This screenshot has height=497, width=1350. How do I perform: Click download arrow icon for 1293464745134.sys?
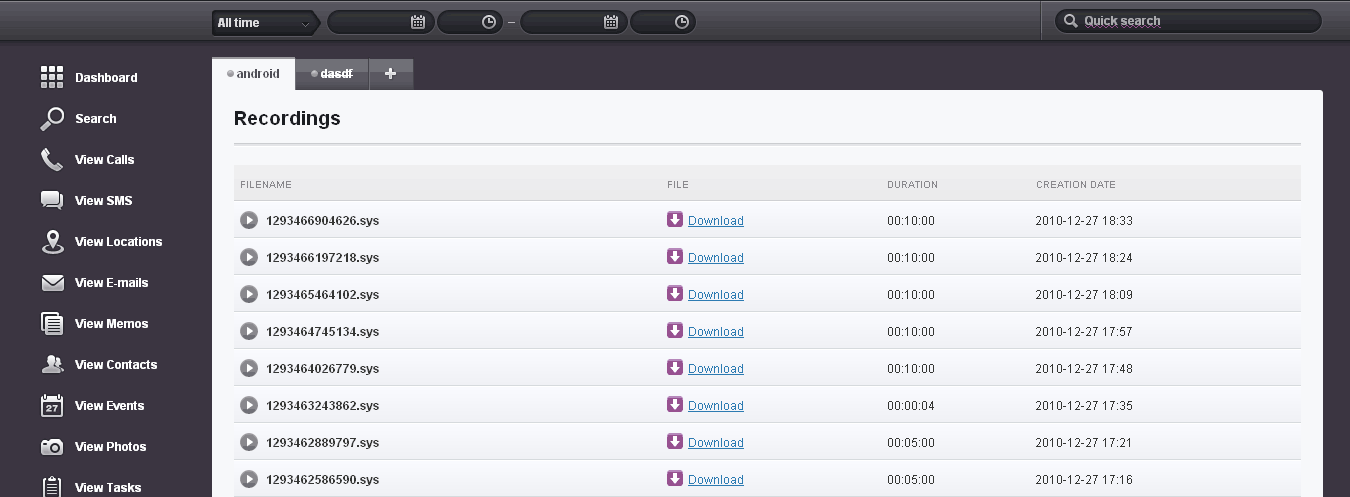pyautogui.click(x=675, y=330)
